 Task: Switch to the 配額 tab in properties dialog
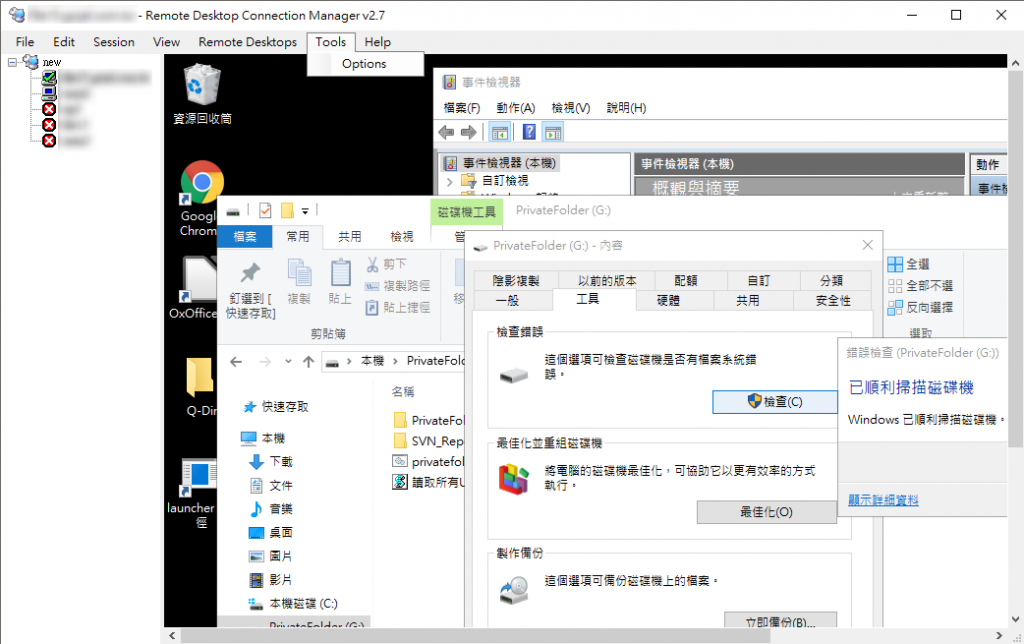686,281
